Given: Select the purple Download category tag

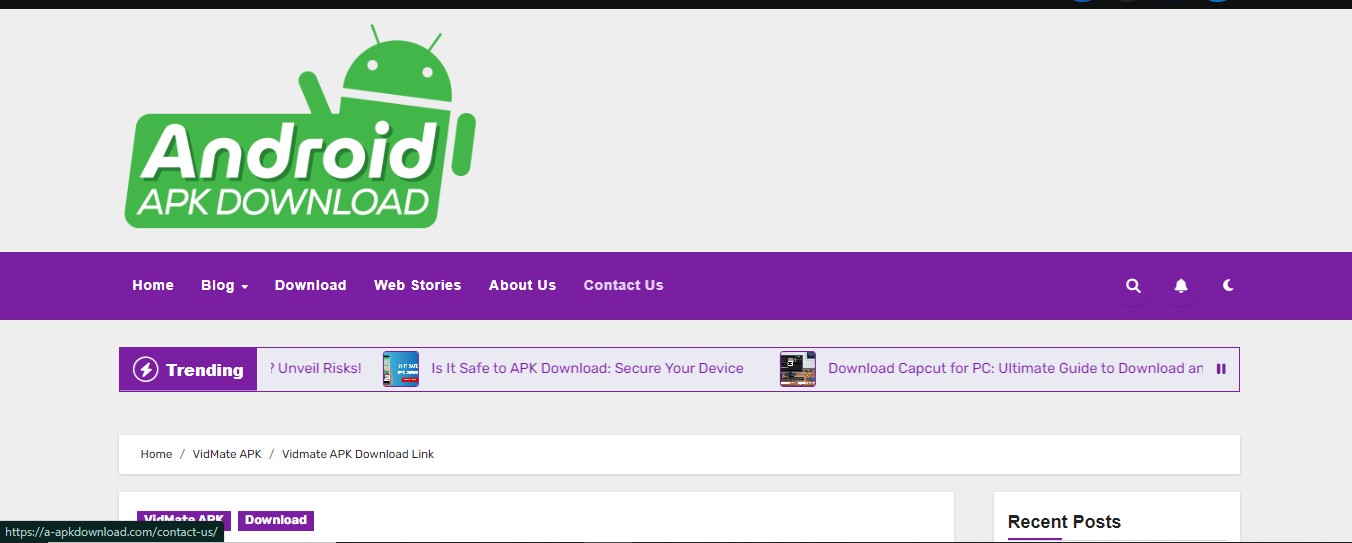Looking at the screenshot, I should coord(276,520).
